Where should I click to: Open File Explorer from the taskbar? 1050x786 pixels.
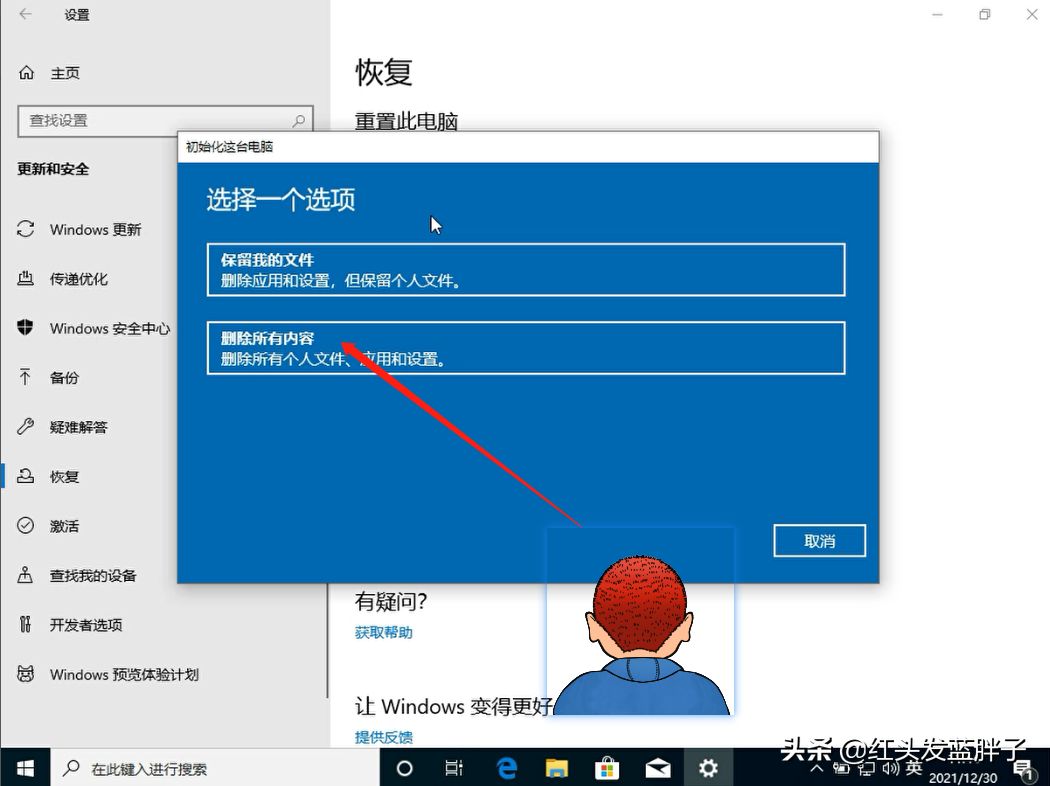coord(556,768)
